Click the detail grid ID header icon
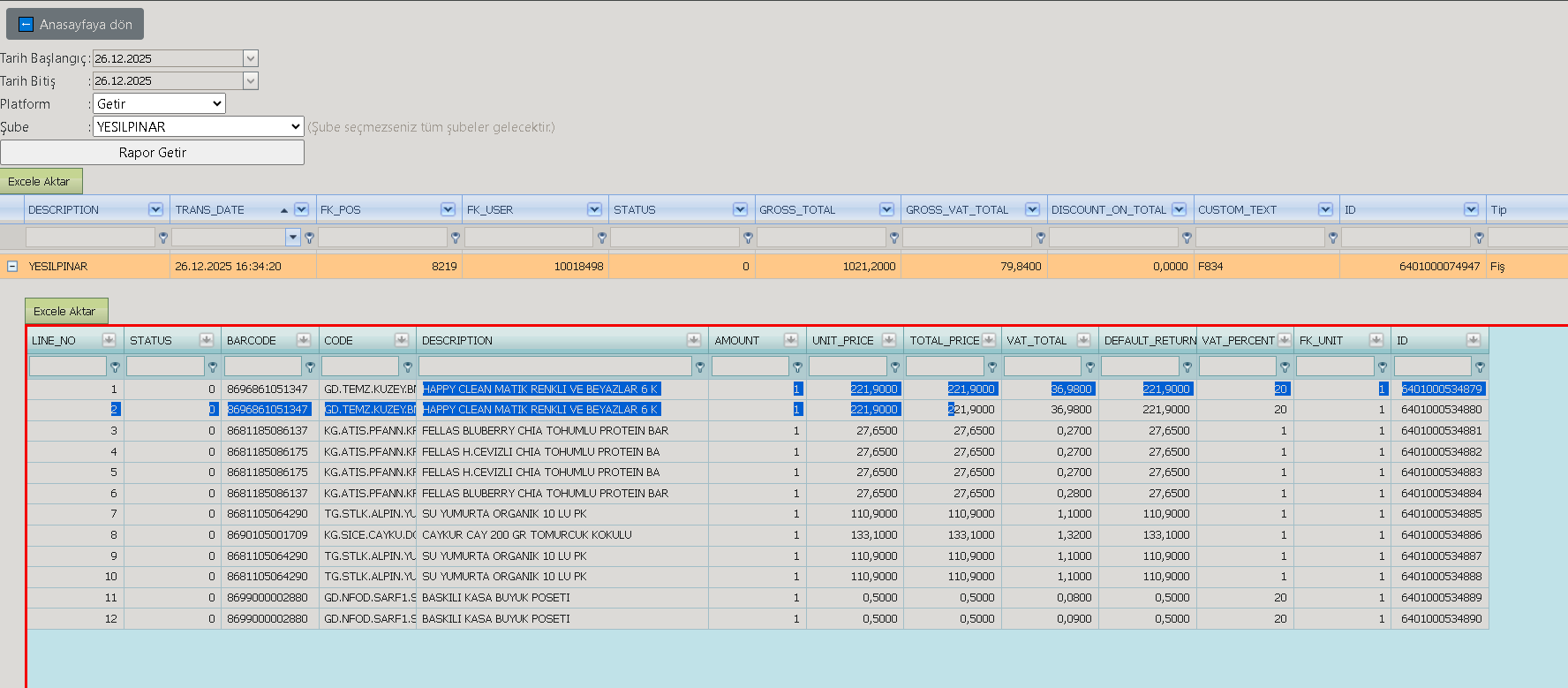1568x688 pixels. [1474, 340]
